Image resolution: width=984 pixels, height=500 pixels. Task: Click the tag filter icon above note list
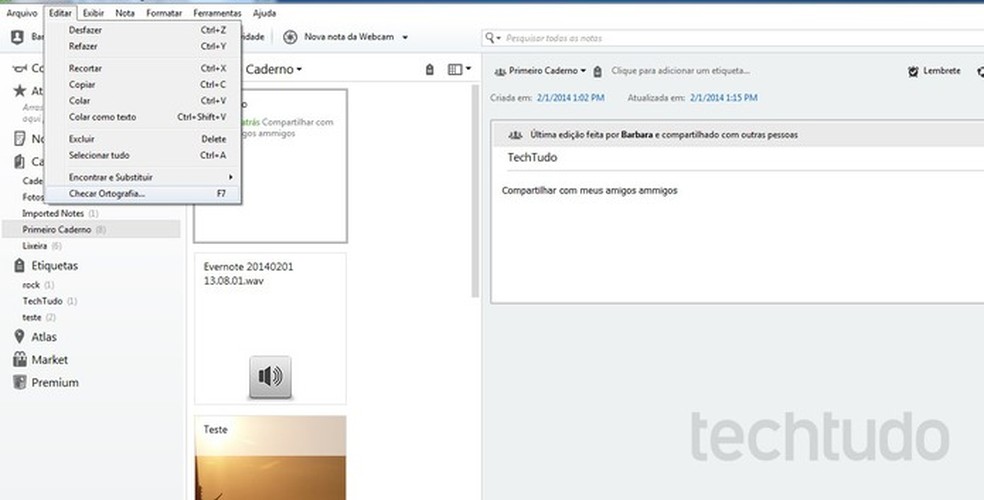[430, 70]
